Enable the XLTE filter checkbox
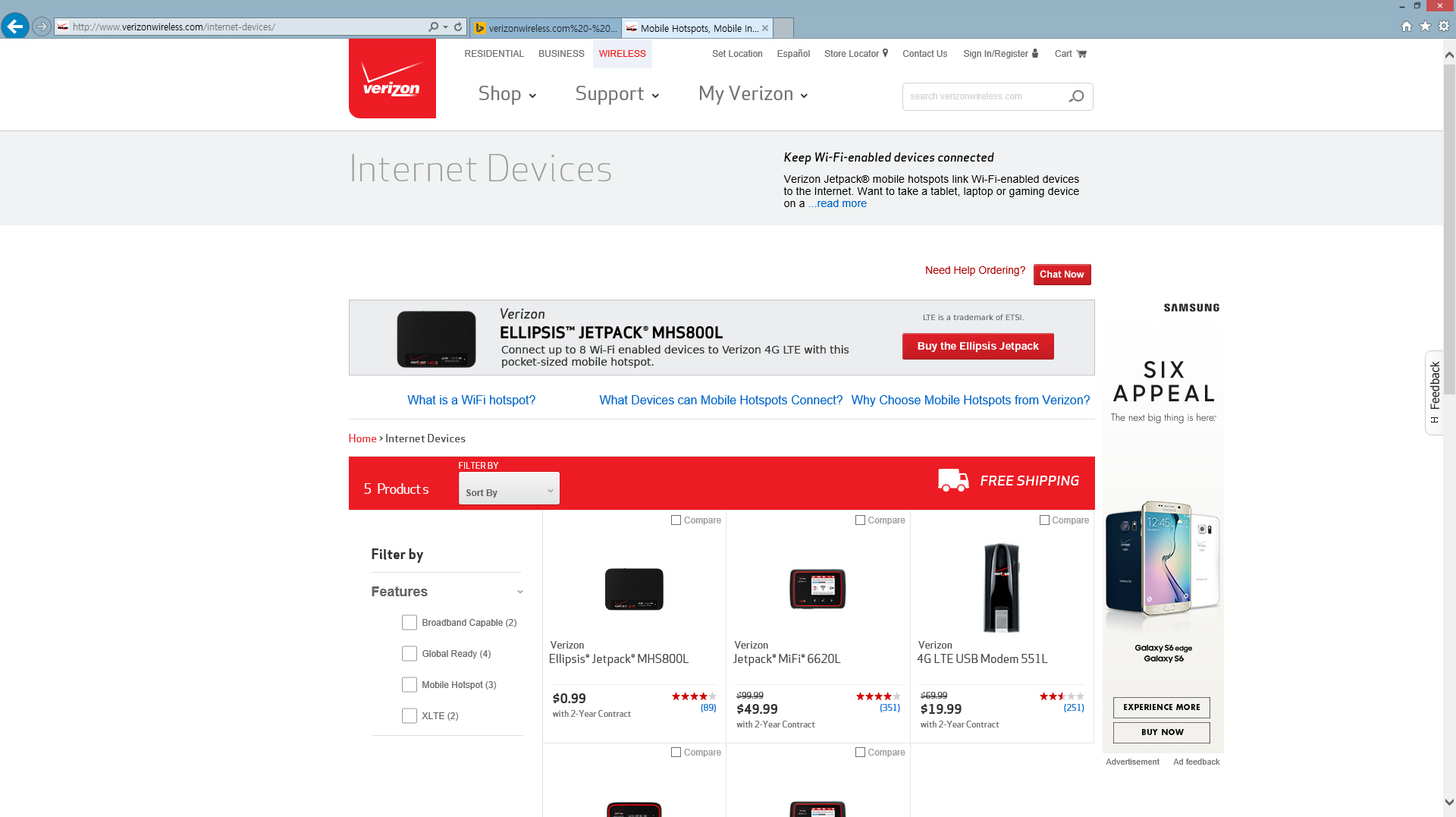The height and width of the screenshot is (817, 1456). point(409,716)
